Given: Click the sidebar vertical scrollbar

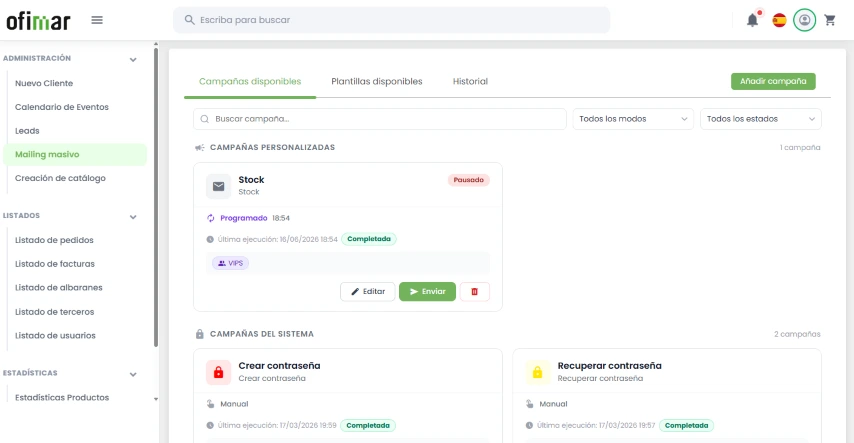Looking at the screenshot, I should pyautogui.click(x=156, y=197).
